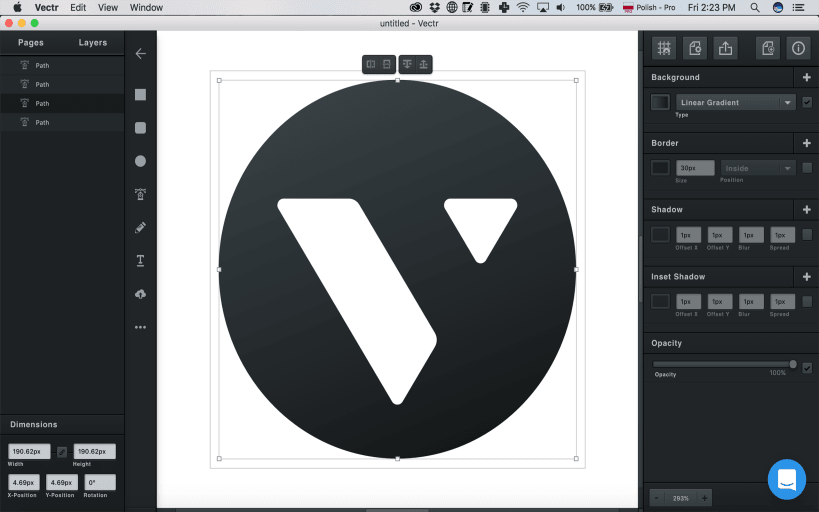The image size is (819, 512).
Task: Open the info icon in right panel
Action: [x=798, y=48]
